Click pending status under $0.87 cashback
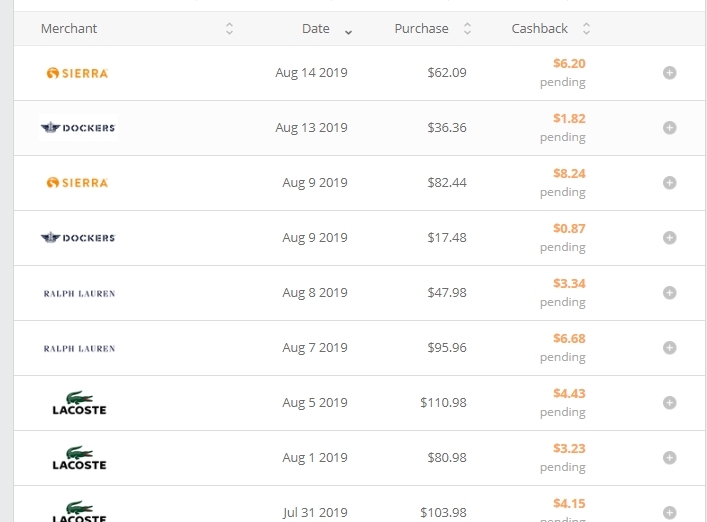 point(563,247)
